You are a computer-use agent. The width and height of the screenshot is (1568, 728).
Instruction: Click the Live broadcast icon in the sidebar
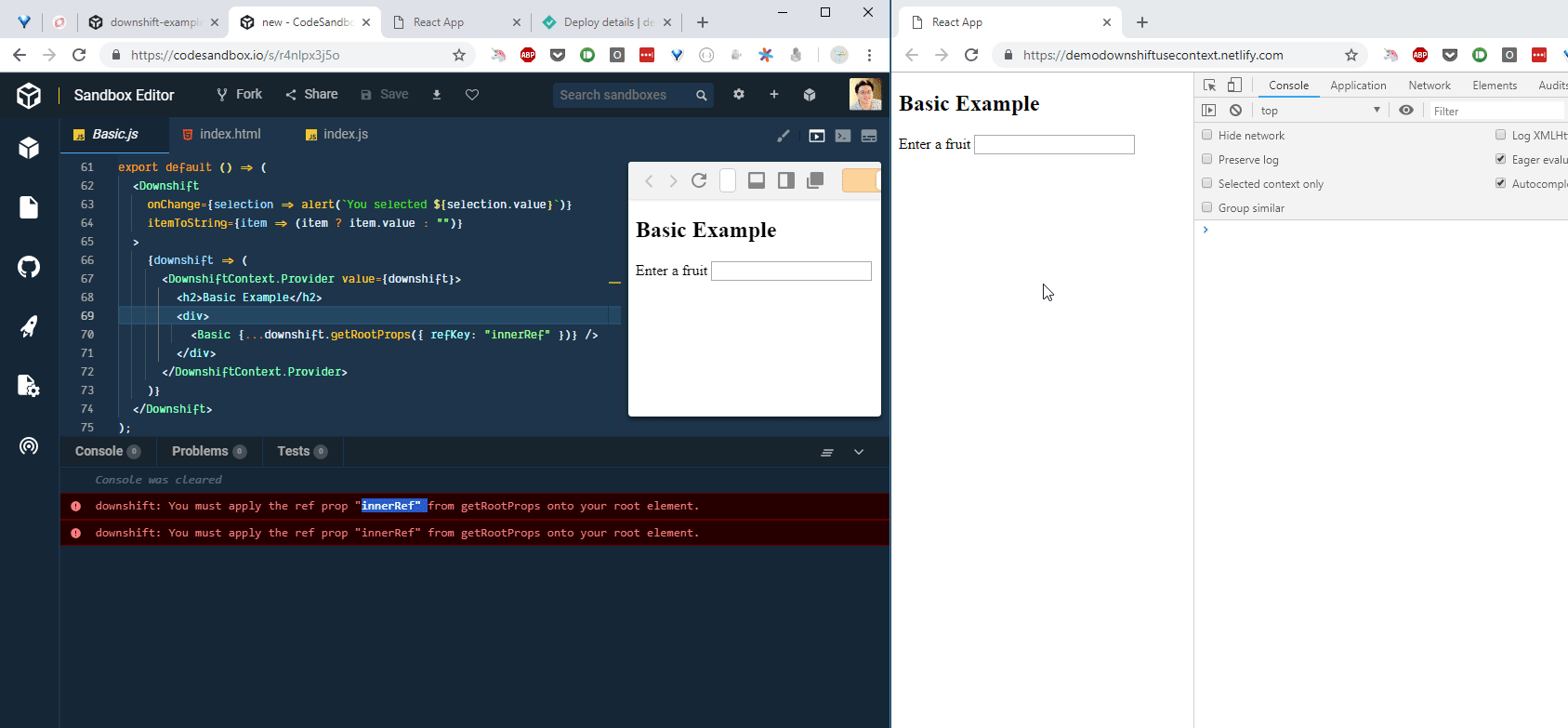tap(29, 446)
